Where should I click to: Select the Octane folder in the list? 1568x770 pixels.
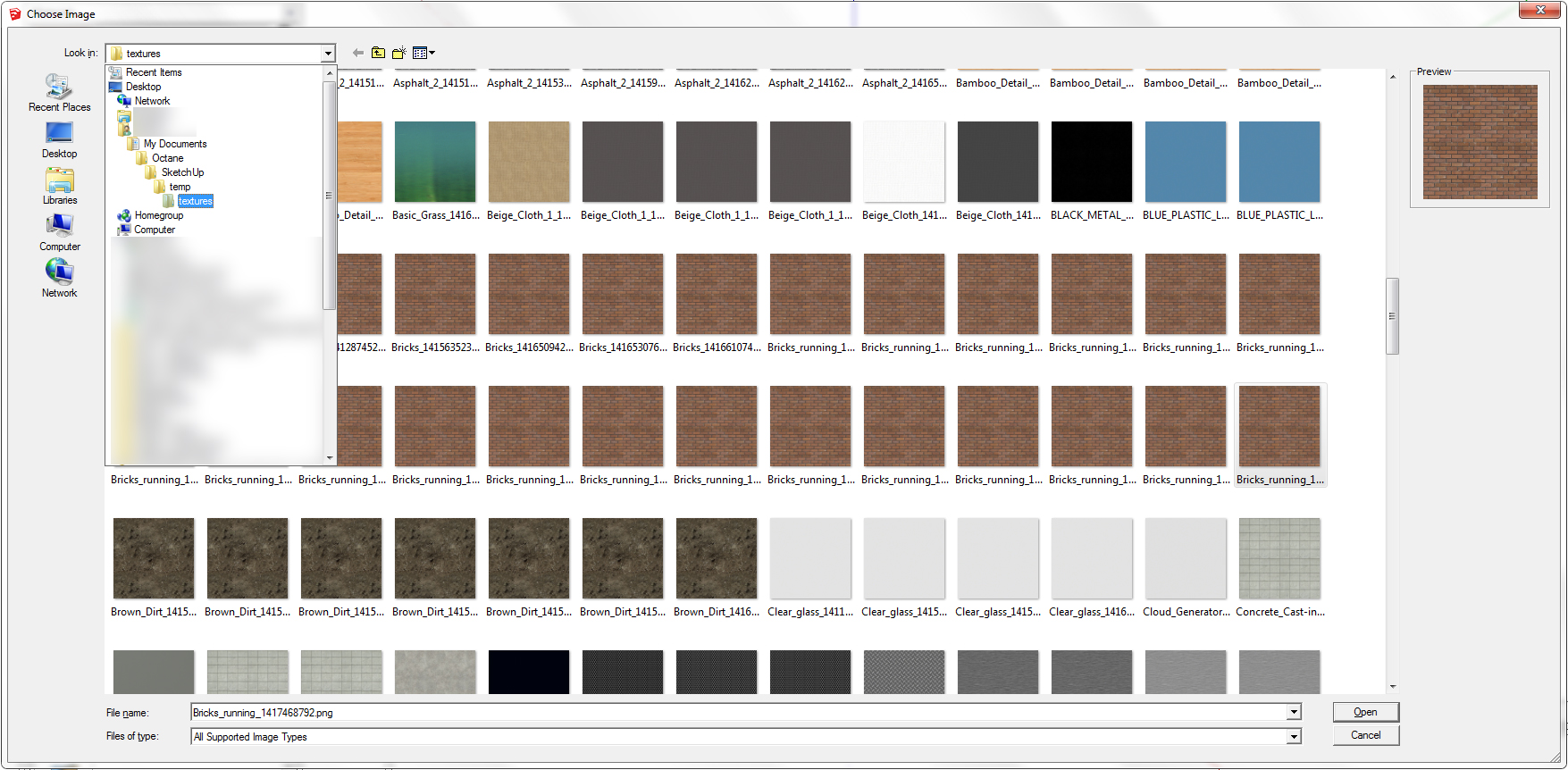click(x=167, y=158)
